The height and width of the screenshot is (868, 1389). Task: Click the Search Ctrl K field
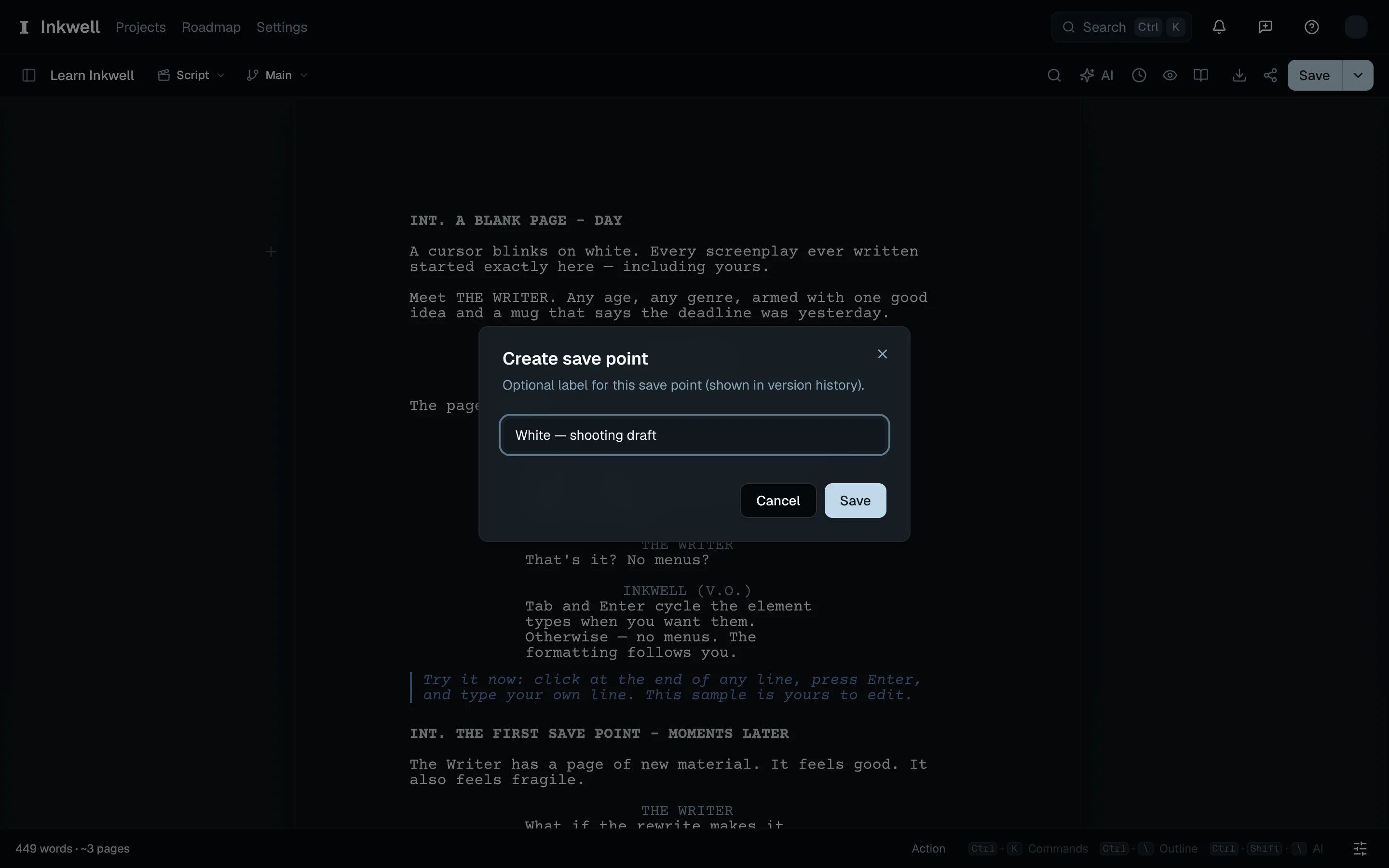pyautogui.click(x=1121, y=27)
